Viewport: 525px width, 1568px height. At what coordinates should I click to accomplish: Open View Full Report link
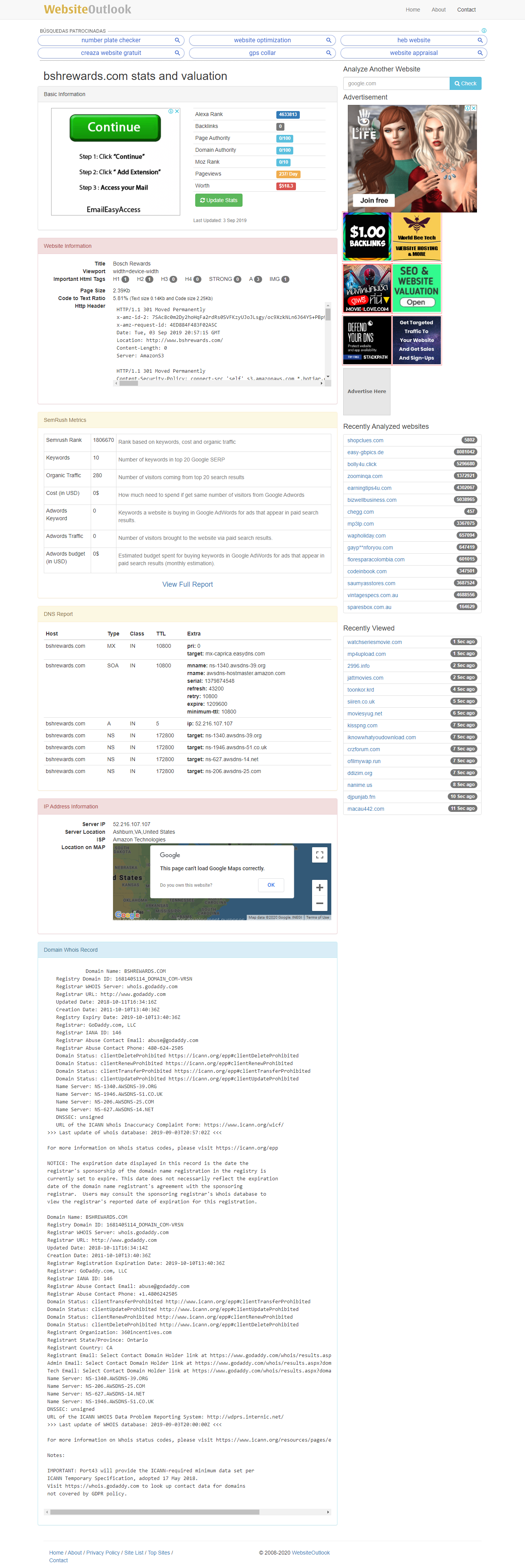pos(188,584)
